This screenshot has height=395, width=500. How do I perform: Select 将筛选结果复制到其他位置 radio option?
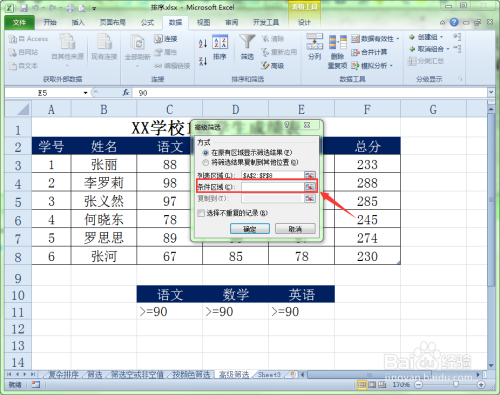(206, 163)
